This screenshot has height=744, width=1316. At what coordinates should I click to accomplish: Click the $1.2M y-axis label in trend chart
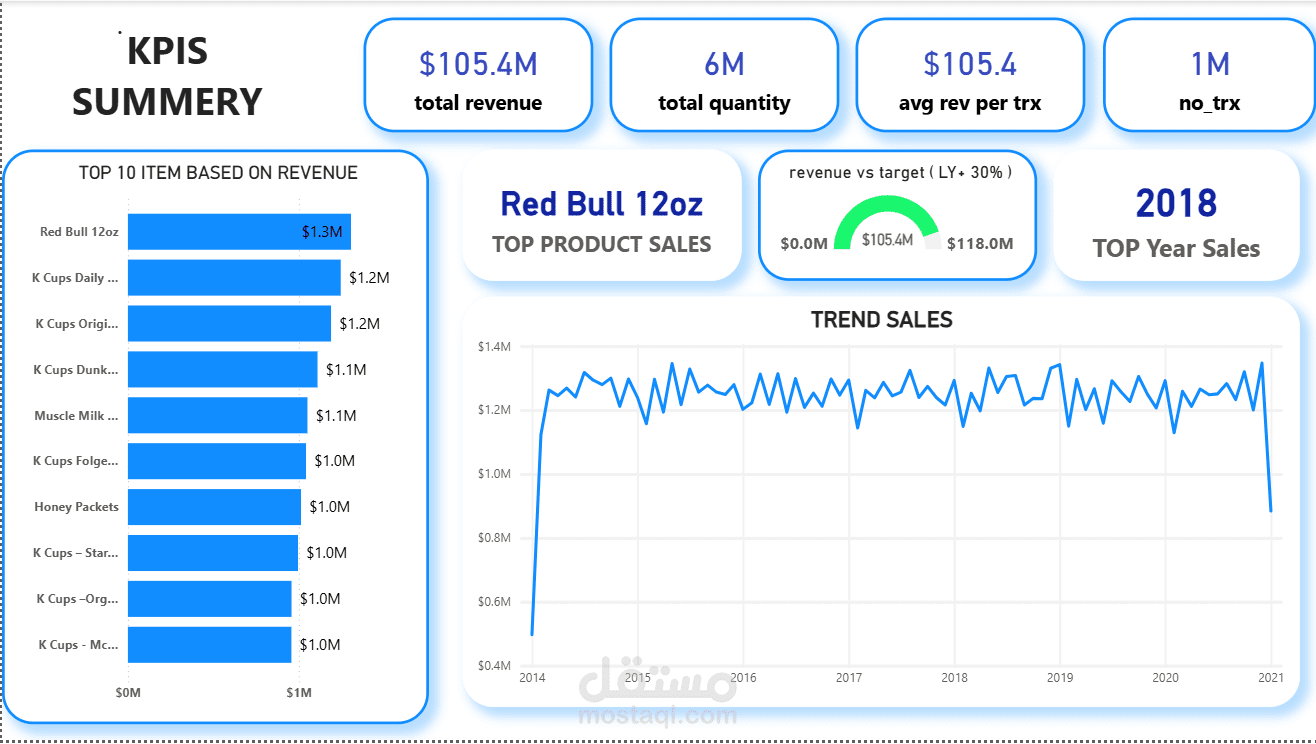pos(492,410)
